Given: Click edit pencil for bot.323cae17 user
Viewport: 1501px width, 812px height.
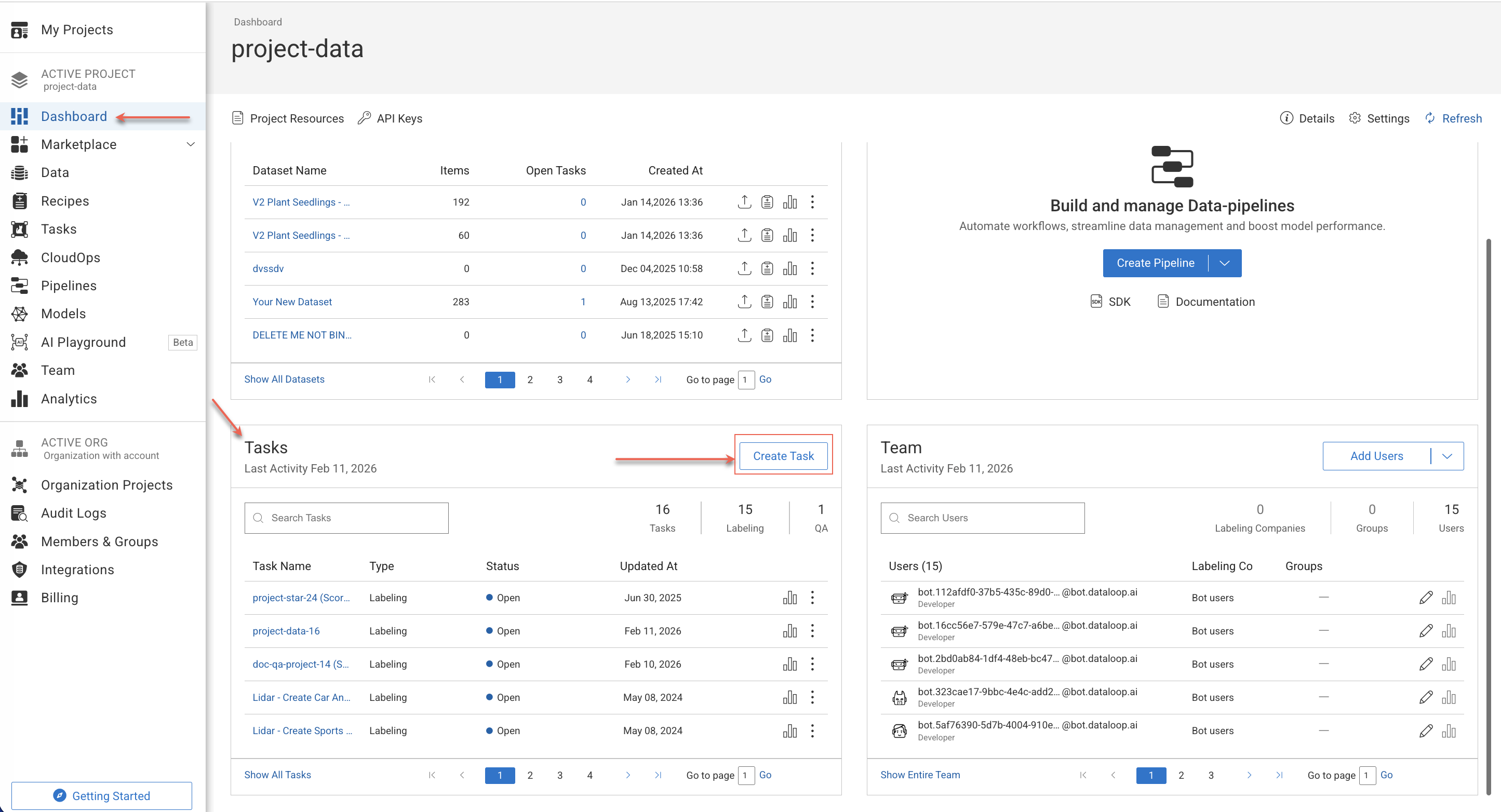Looking at the screenshot, I should coord(1425,697).
